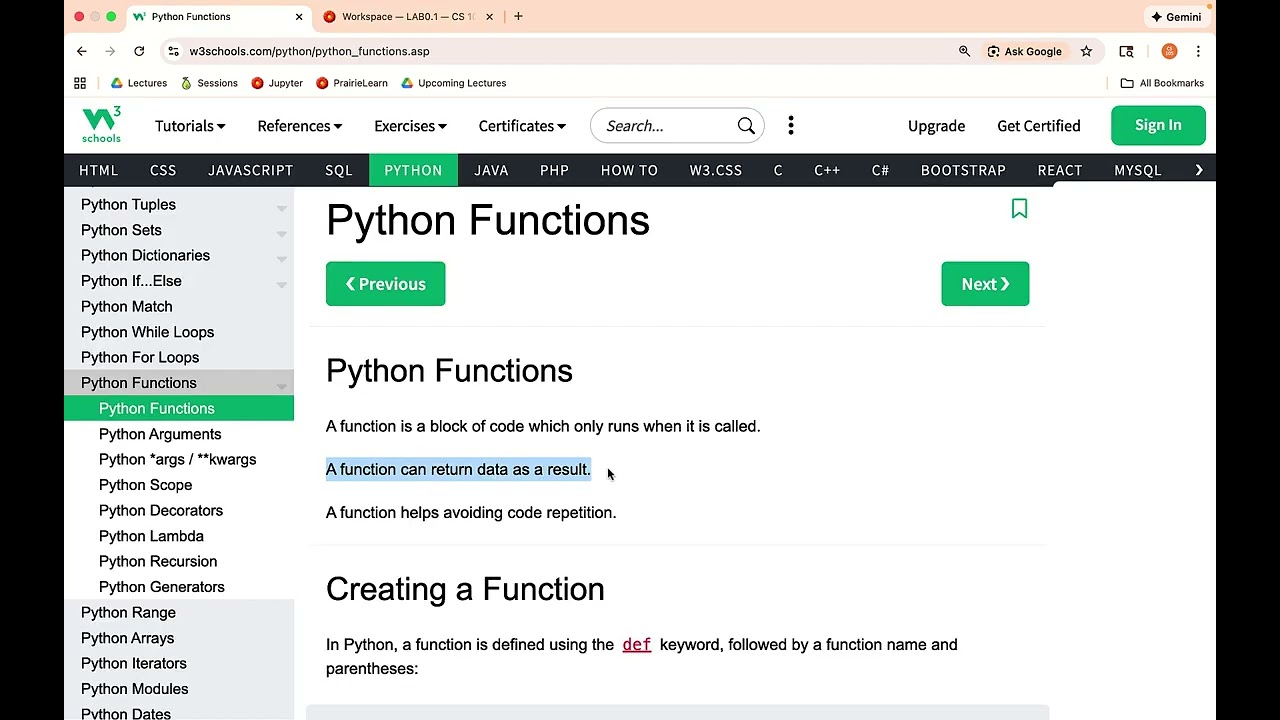This screenshot has height=720, width=1280.
Task: Switch to the CSS topic
Action: [x=163, y=170]
